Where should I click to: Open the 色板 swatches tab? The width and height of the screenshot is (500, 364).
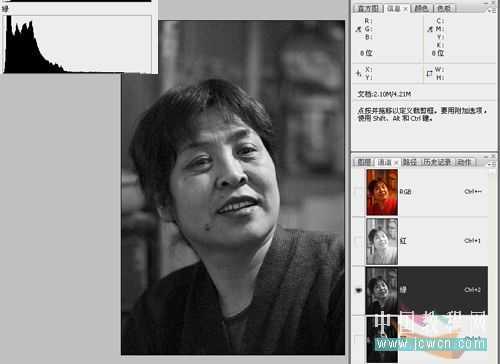point(444,8)
